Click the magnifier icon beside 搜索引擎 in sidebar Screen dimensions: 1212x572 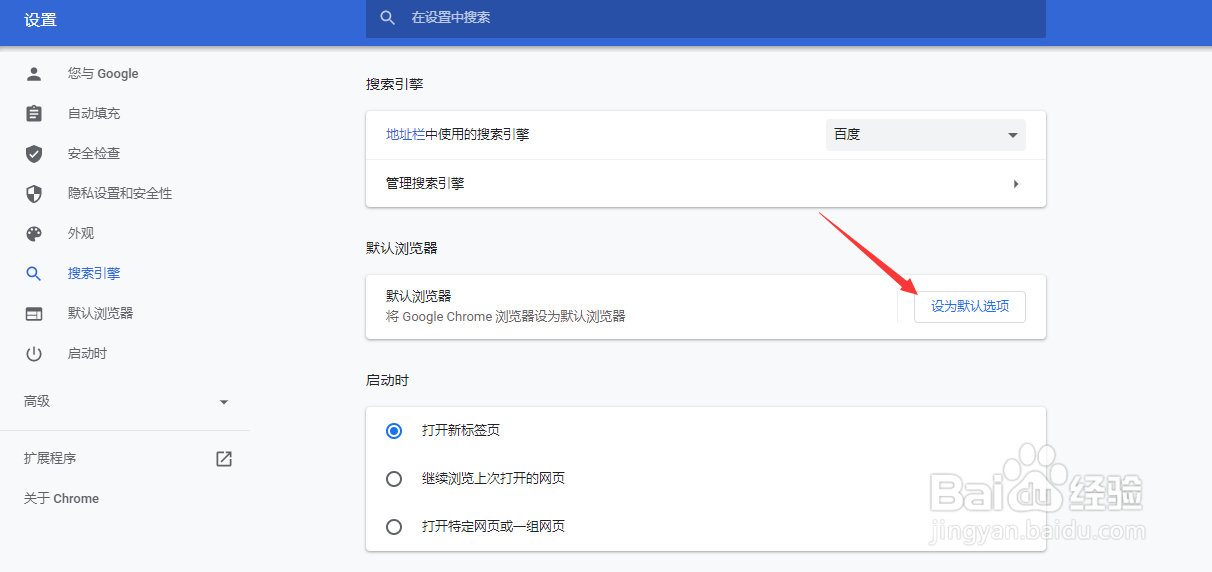pos(34,273)
